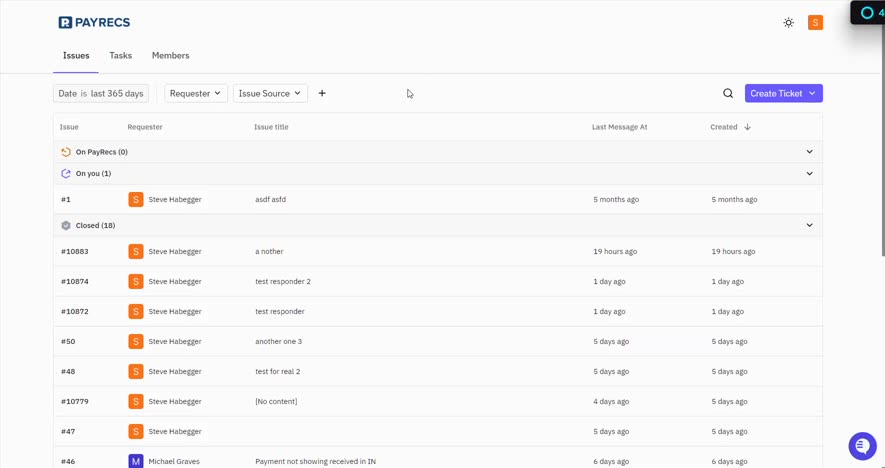
Task: Click avatar in issue #10872 row
Action: 135,311
